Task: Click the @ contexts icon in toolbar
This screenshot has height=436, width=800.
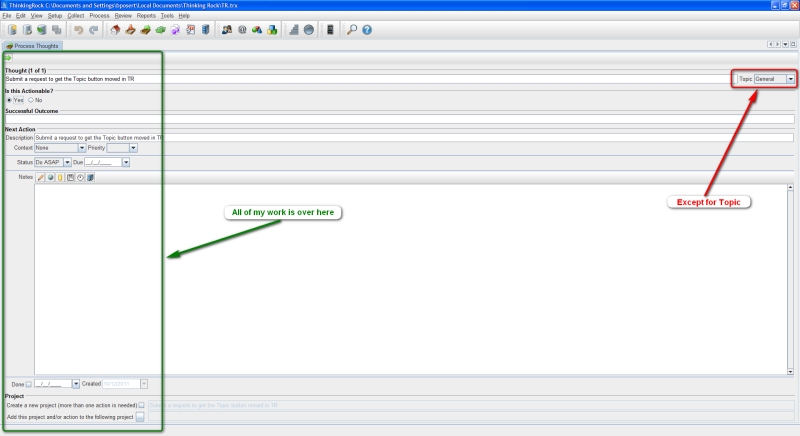Action: click(x=243, y=31)
